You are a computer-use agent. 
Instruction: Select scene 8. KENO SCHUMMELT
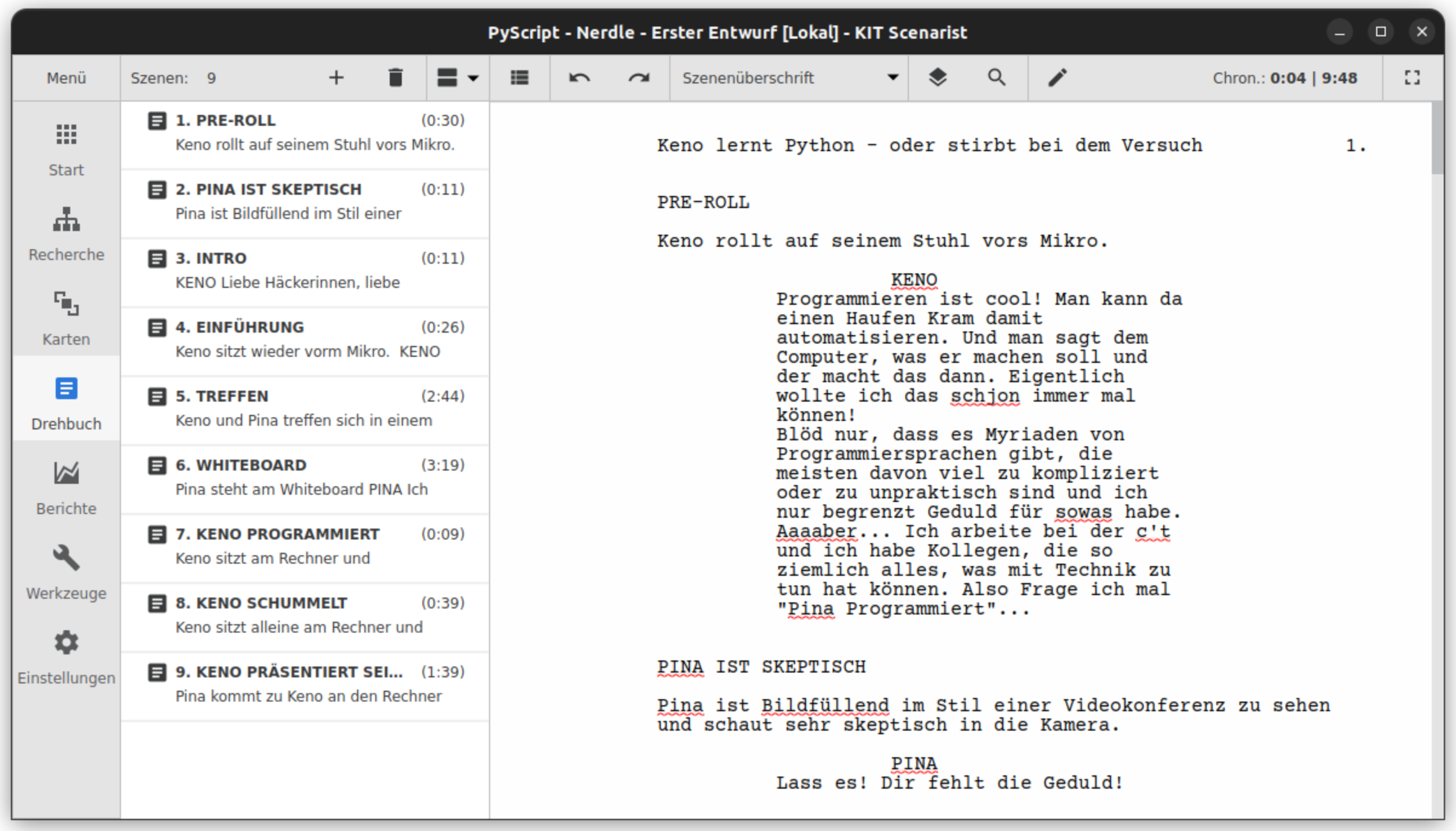[305, 615]
